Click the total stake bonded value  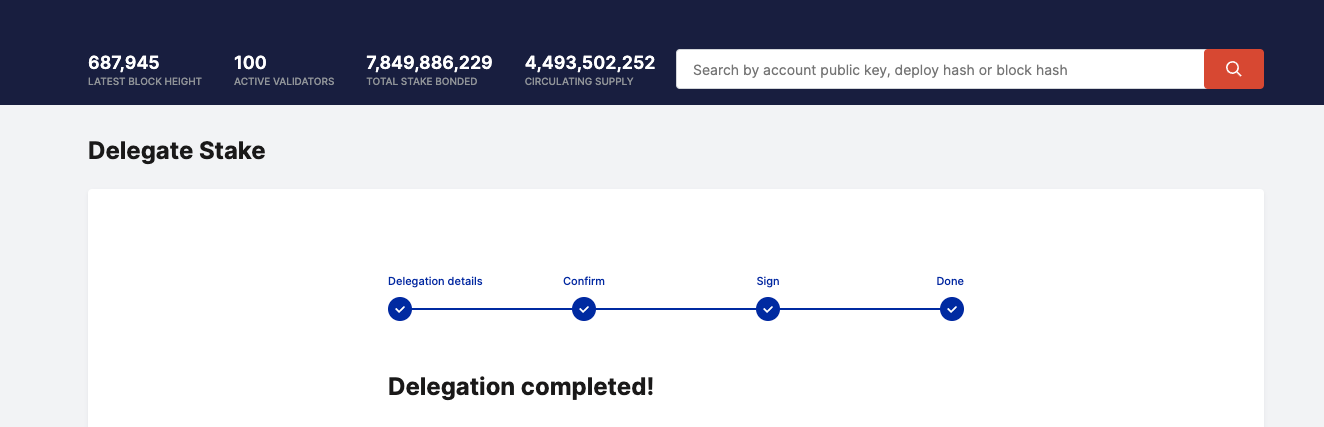click(x=429, y=63)
